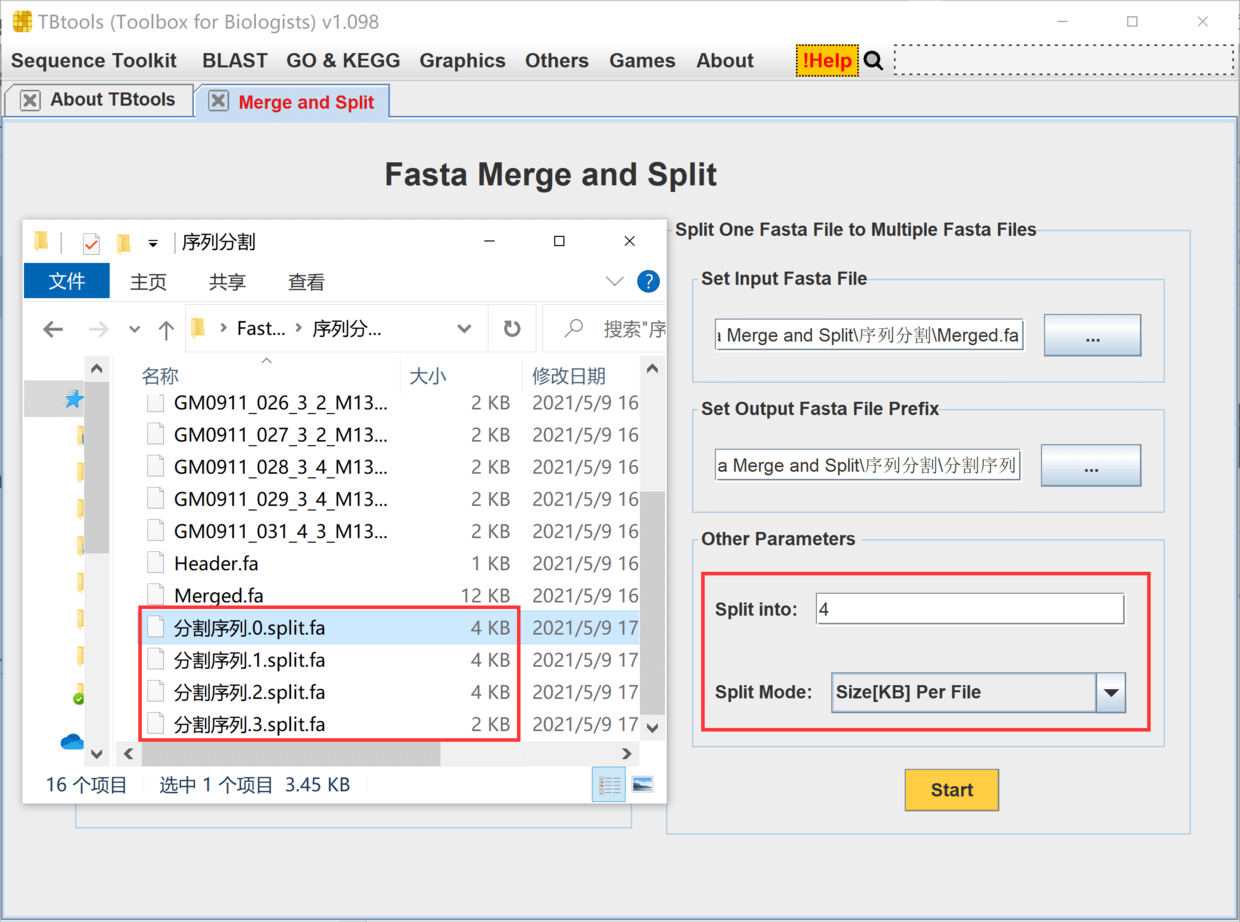
Task: Browse for the input fasta file
Action: pyautogui.click(x=1092, y=336)
